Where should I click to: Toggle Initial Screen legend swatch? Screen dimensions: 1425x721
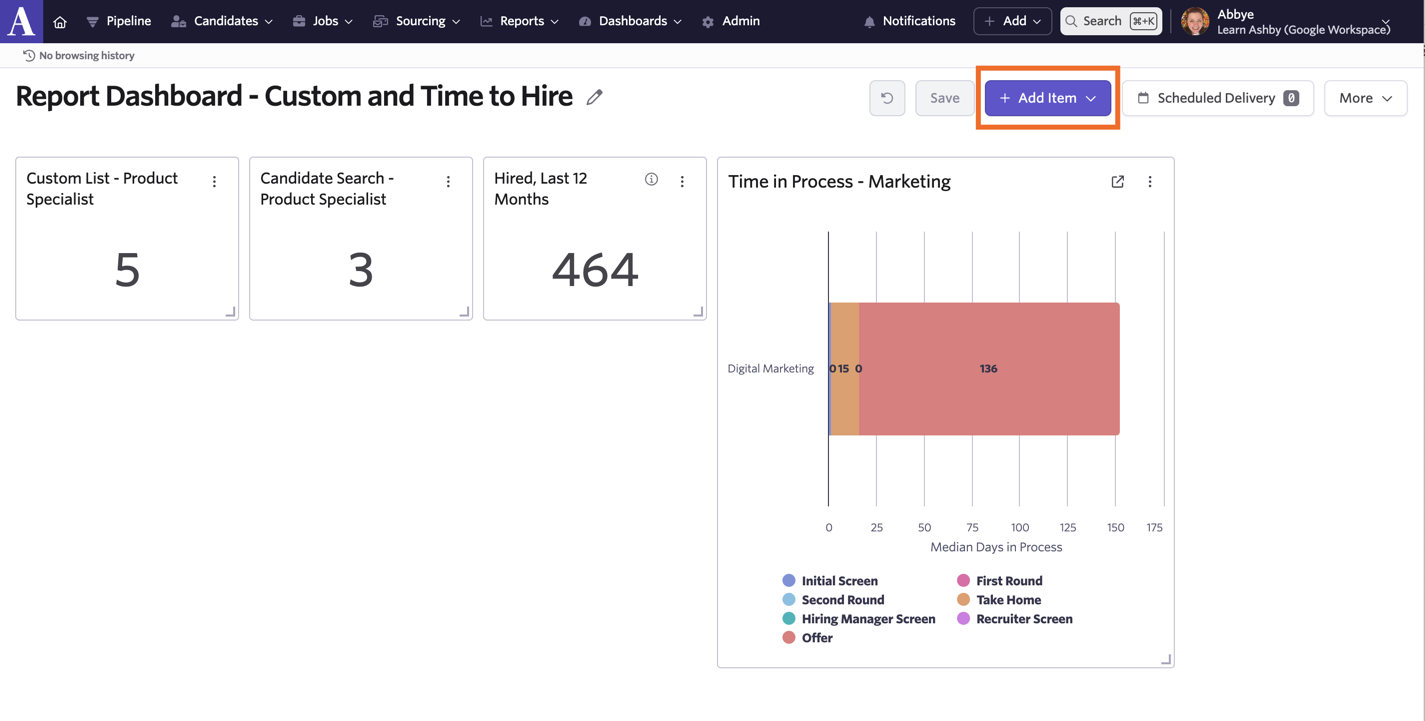pos(789,581)
